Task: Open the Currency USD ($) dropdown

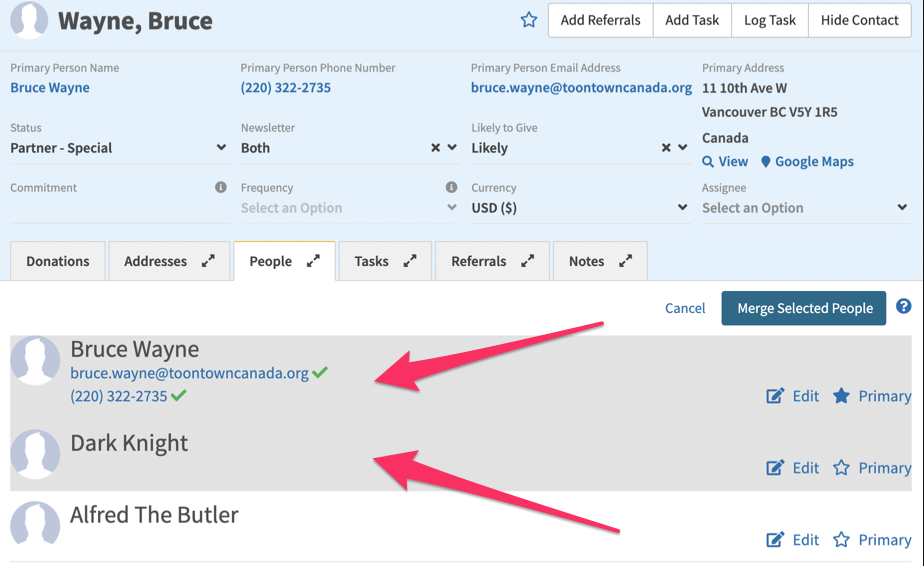Action: coord(580,208)
